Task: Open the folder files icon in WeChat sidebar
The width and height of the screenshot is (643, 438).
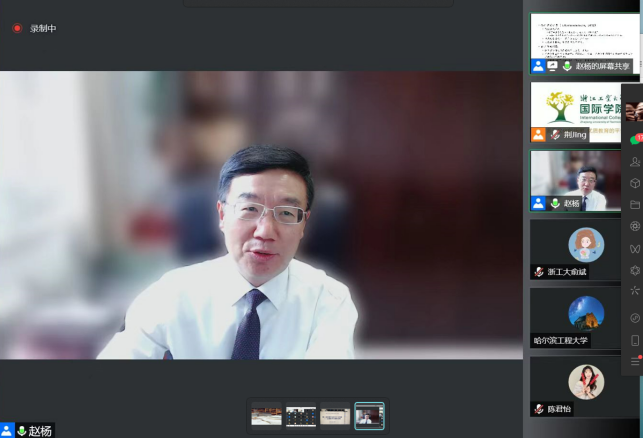Action: (x=635, y=204)
